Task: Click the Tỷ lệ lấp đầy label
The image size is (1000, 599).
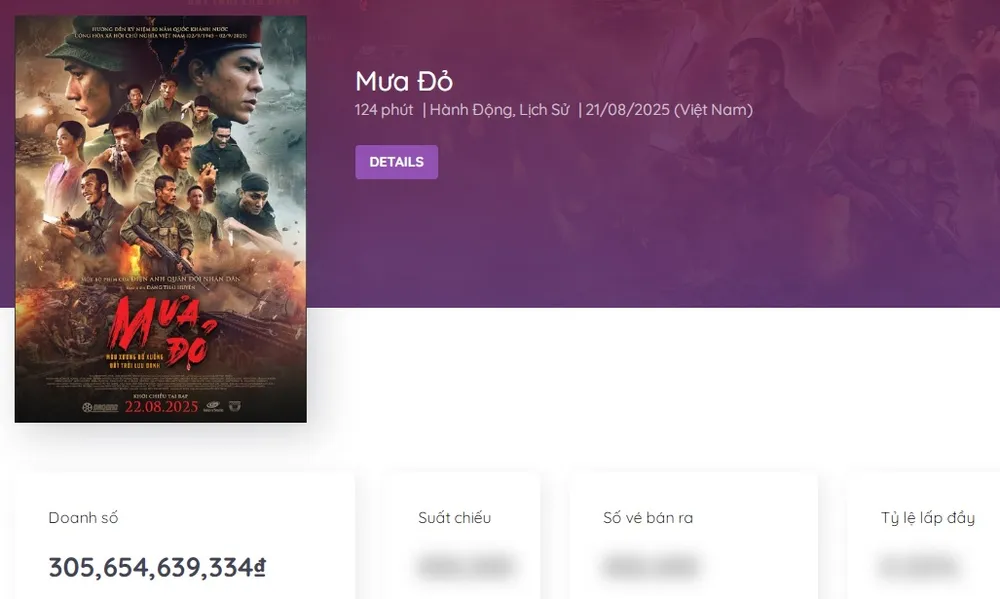Action: click(927, 518)
